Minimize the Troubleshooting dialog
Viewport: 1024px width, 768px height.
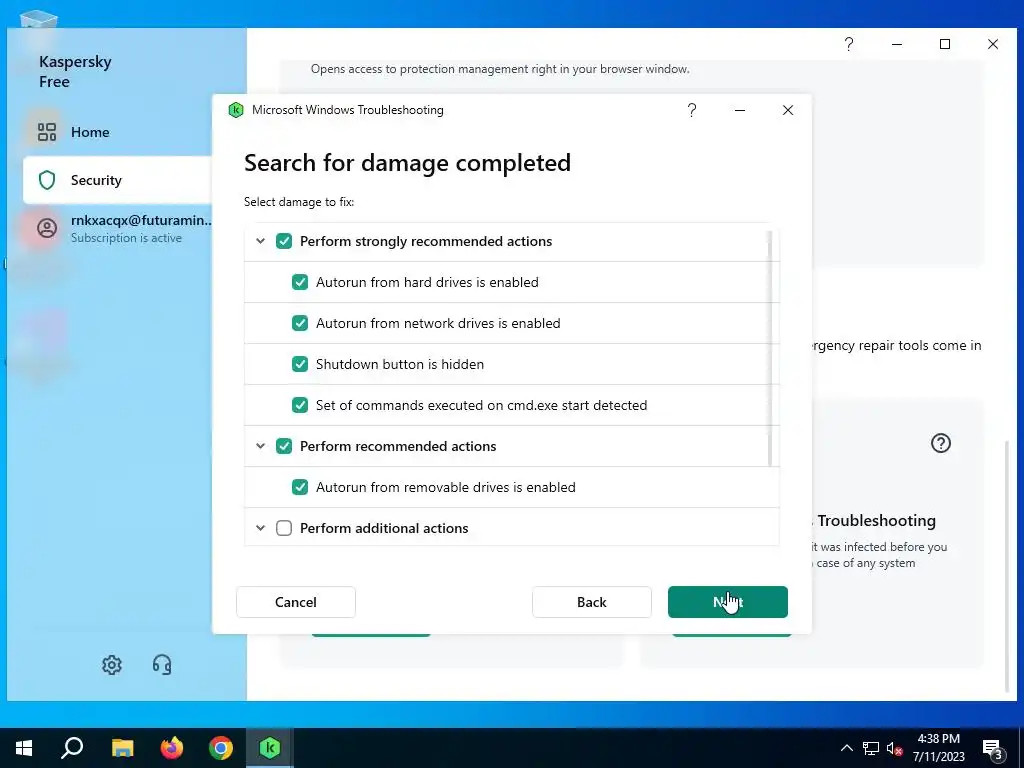click(740, 110)
